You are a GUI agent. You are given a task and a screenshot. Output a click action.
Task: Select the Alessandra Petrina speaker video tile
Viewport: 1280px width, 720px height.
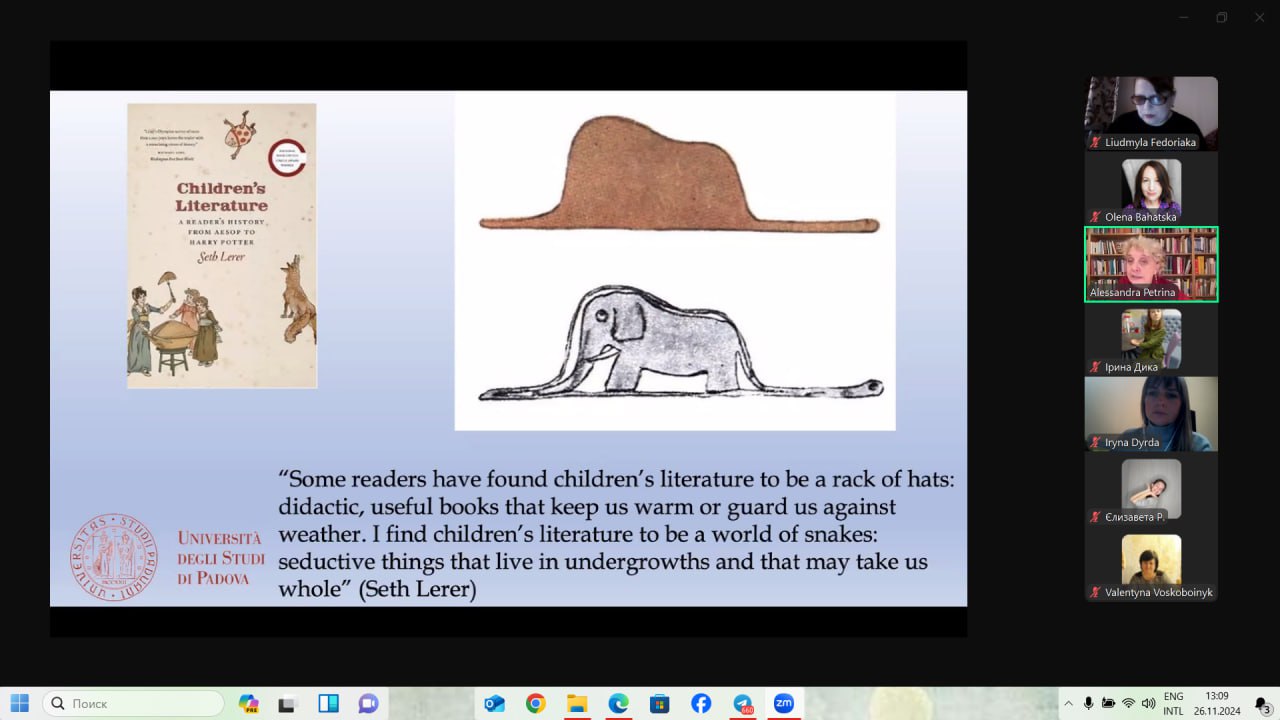pyautogui.click(x=1151, y=264)
